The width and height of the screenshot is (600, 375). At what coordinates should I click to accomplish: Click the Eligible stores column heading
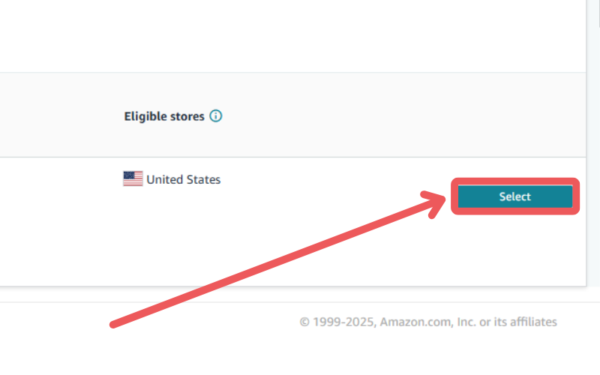tap(164, 116)
